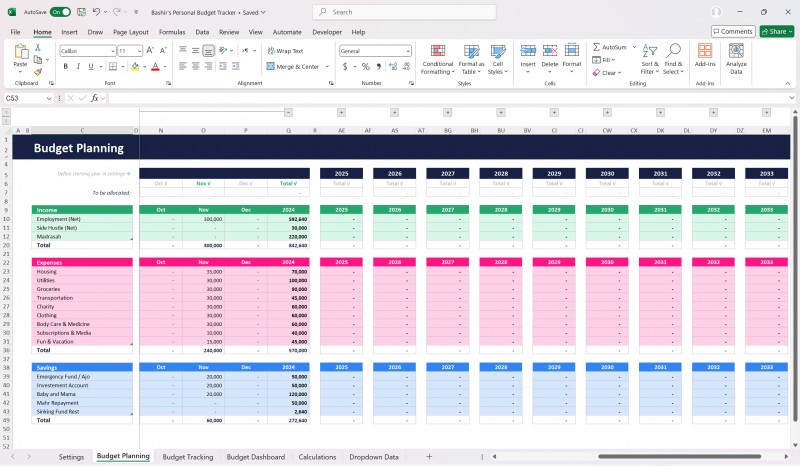Image resolution: width=800 pixels, height=466 pixels.
Task: Open the Name Box dropdown showing C53
Action: pyautogui.click(x=49, y=98)
